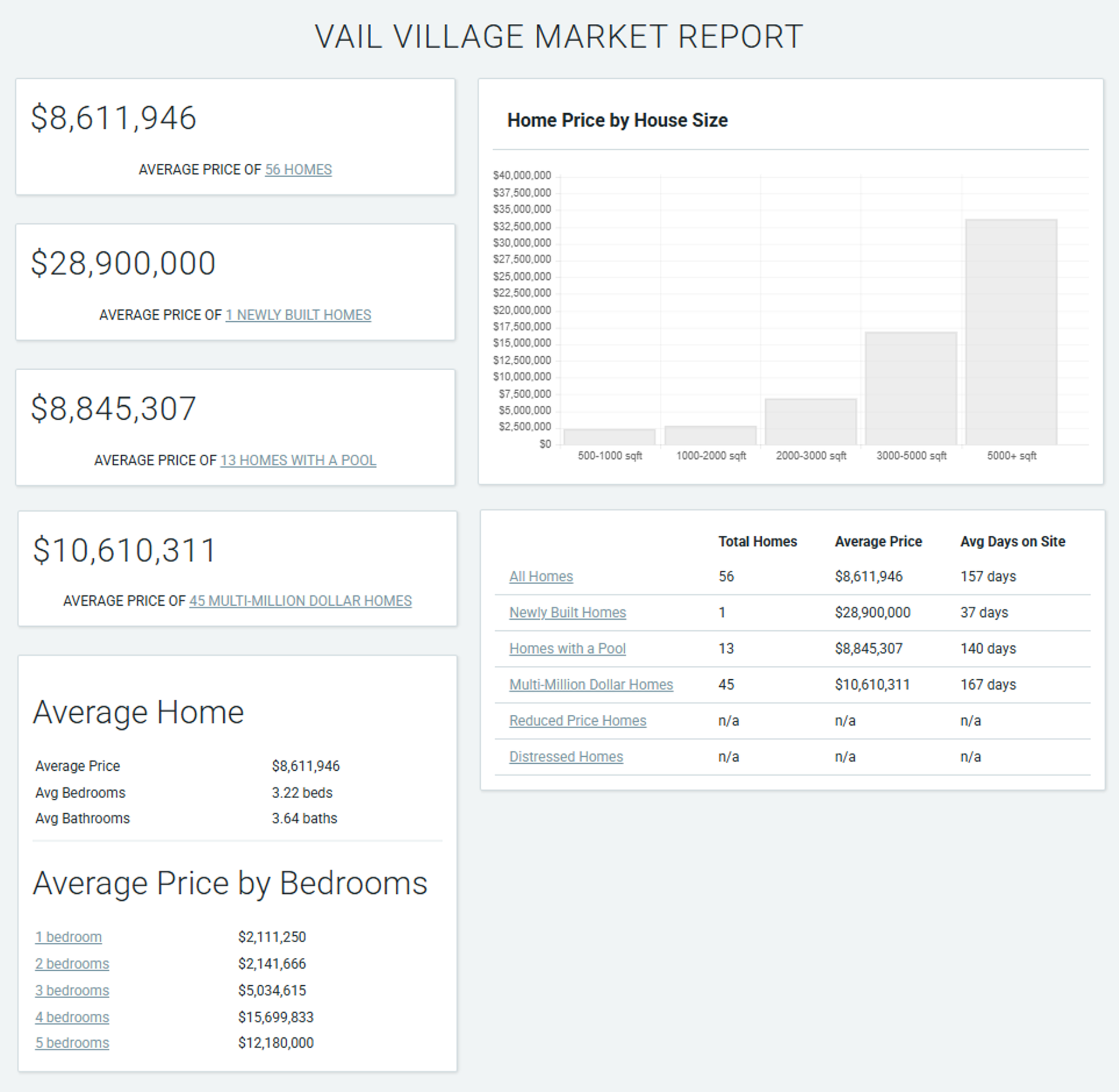Open the Distressed Homes link

[x=566, y=757]
